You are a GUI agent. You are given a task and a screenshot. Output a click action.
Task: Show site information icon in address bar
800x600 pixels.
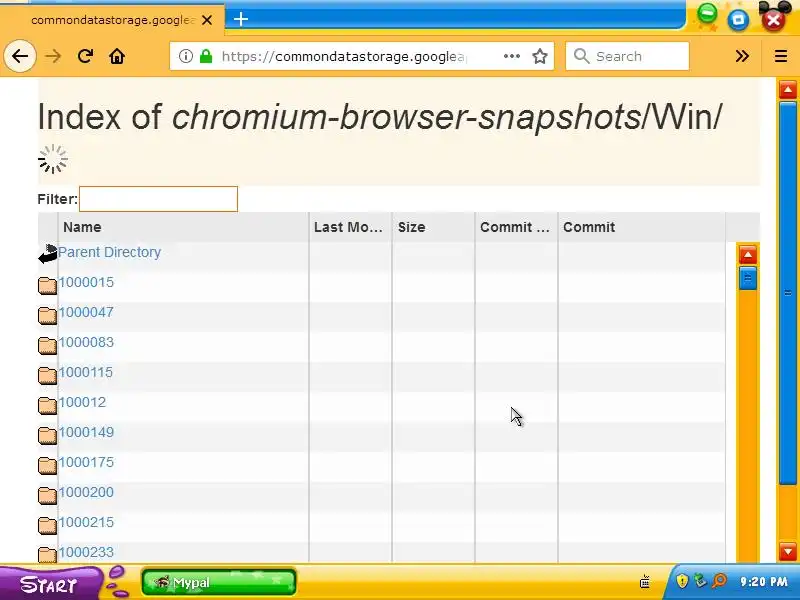coord(186,56)
